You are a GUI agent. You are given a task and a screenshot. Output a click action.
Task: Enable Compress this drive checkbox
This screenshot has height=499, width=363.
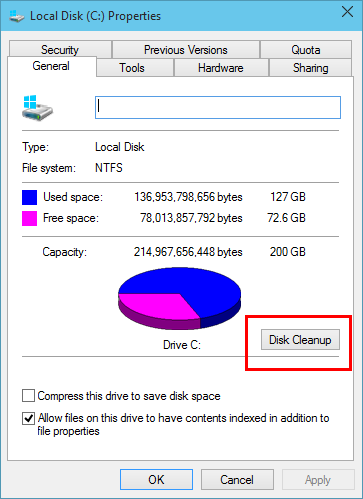[28, 396]
